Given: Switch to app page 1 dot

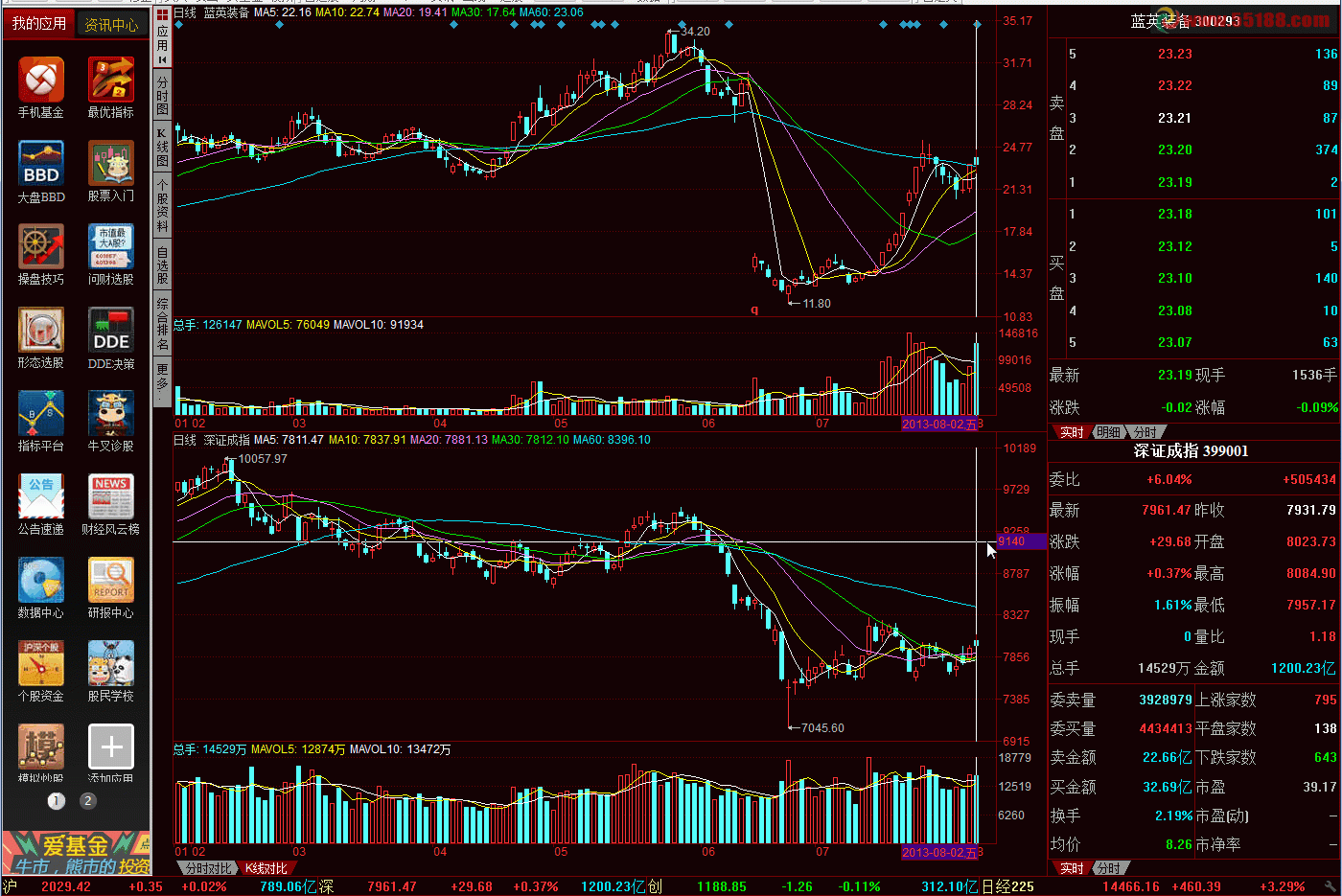Looking at the screenshot, I should [x=57, y=800].
